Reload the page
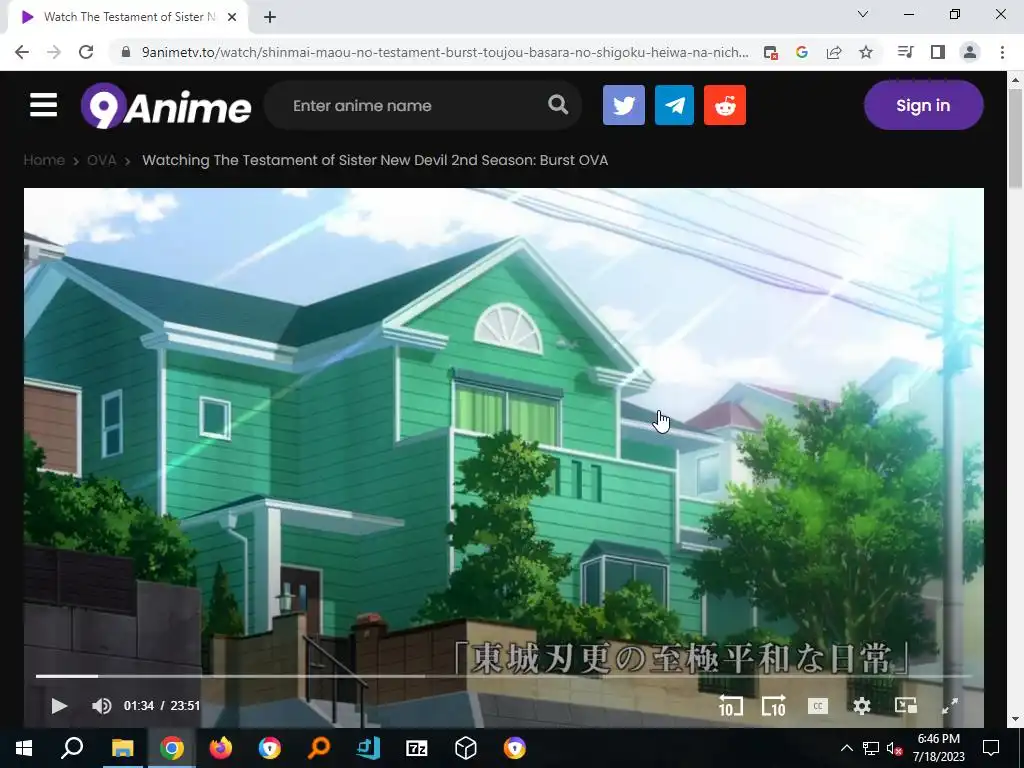The width and height of the screenshot is (1024, 768). pyautogui.click(x=86, y=52)
